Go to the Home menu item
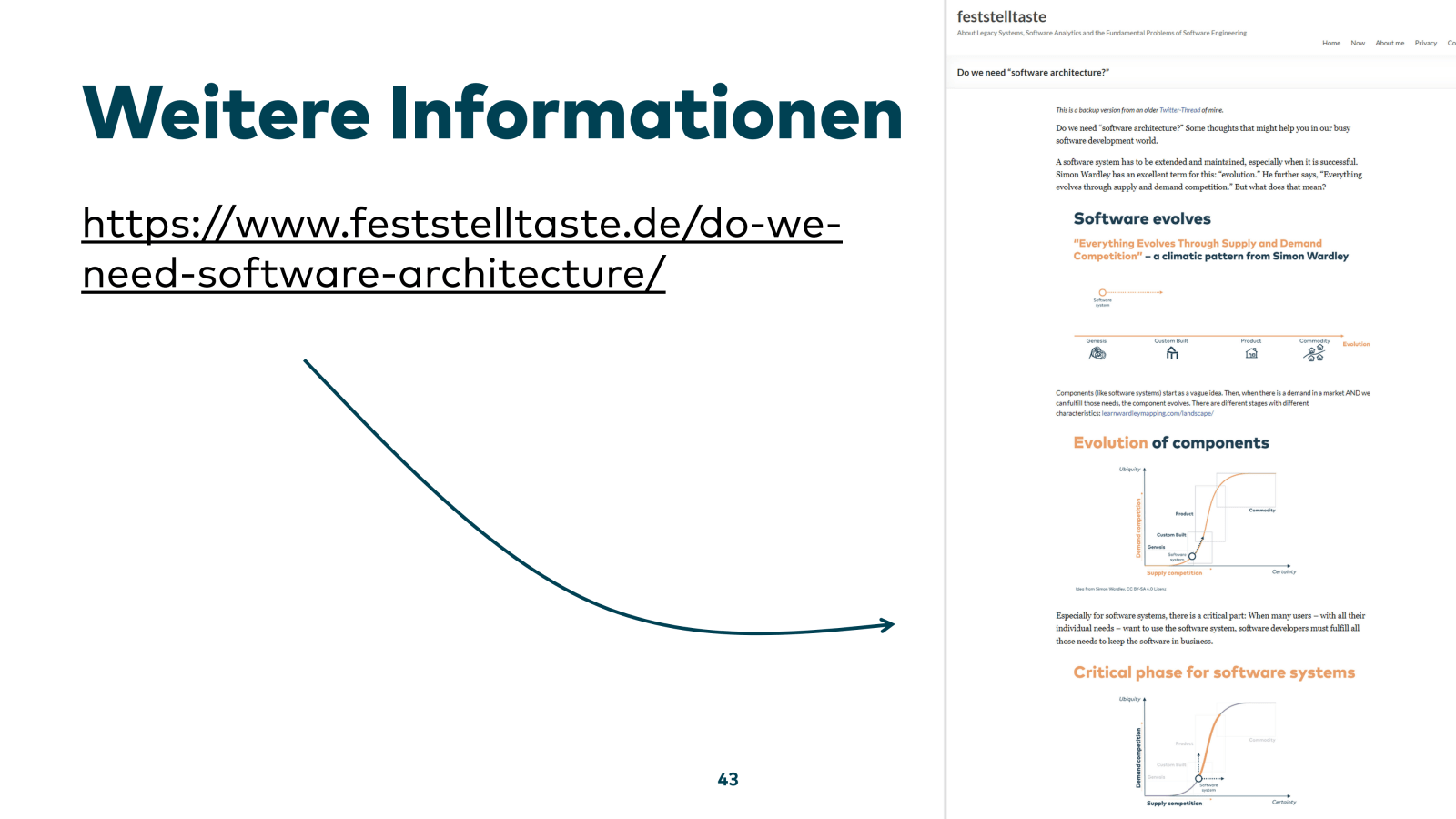Viewport: 1456px width, 819px height. [x=1331, y=43]
